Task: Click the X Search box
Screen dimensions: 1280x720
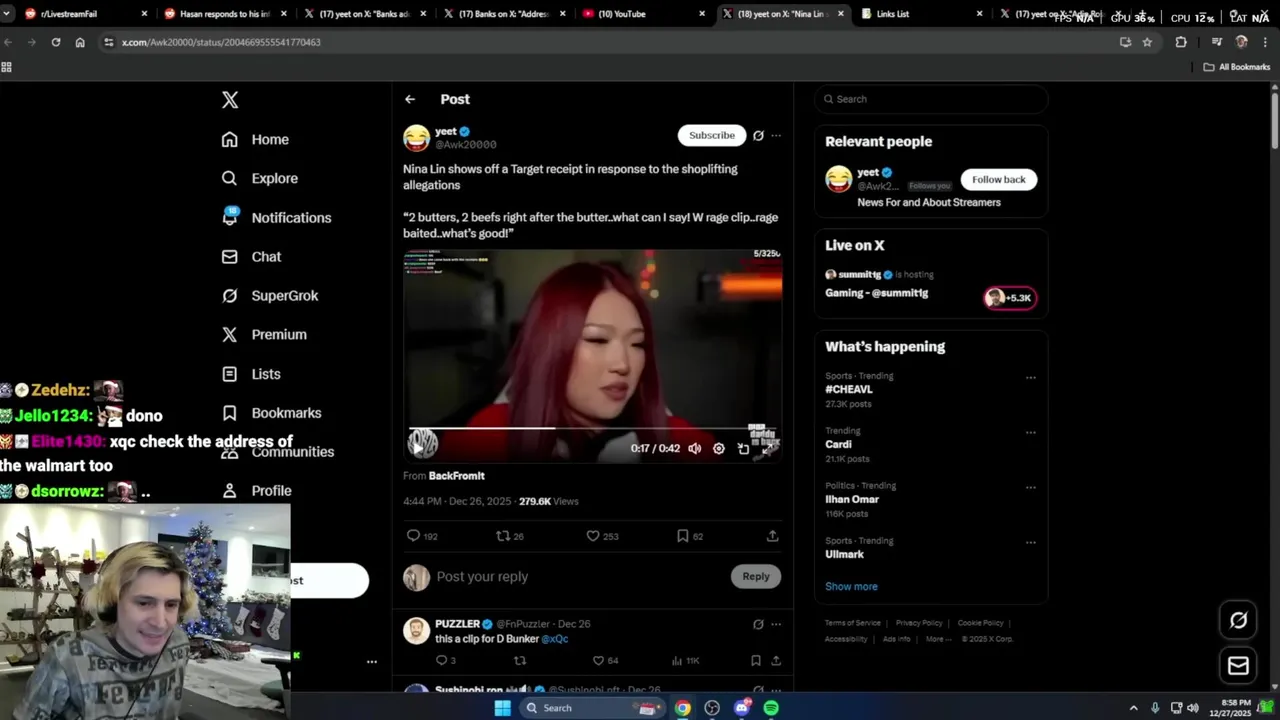Action: pos(931,99)
